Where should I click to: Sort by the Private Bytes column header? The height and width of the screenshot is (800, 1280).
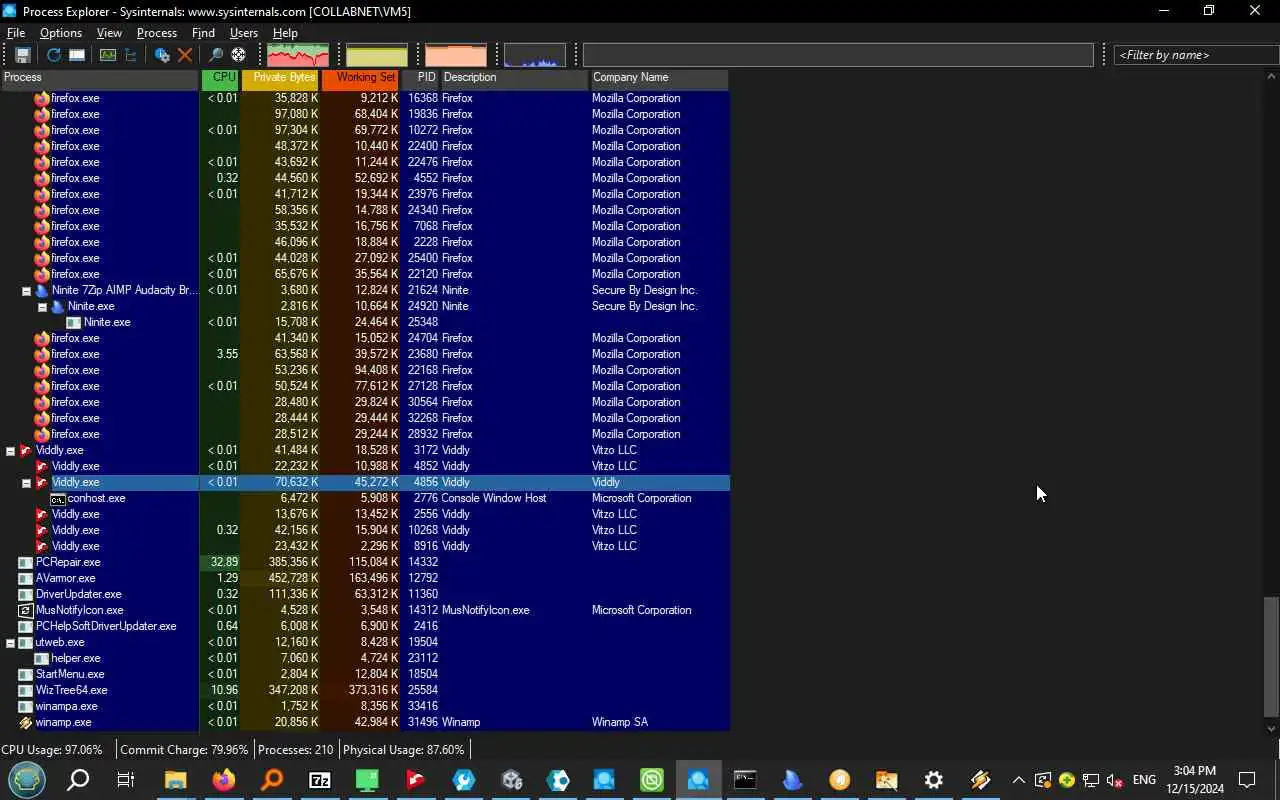(x=281, y=78)
